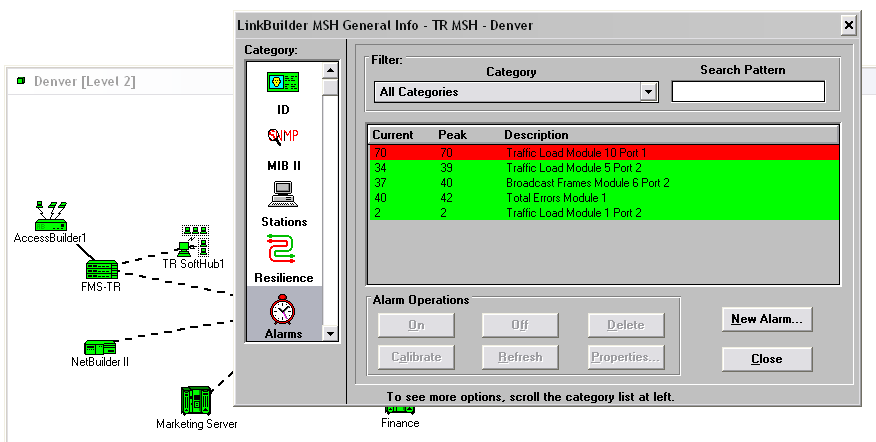876x442 pixels.
Task: Click the green Denver map window icon
Action: click(x=21, y=81)
